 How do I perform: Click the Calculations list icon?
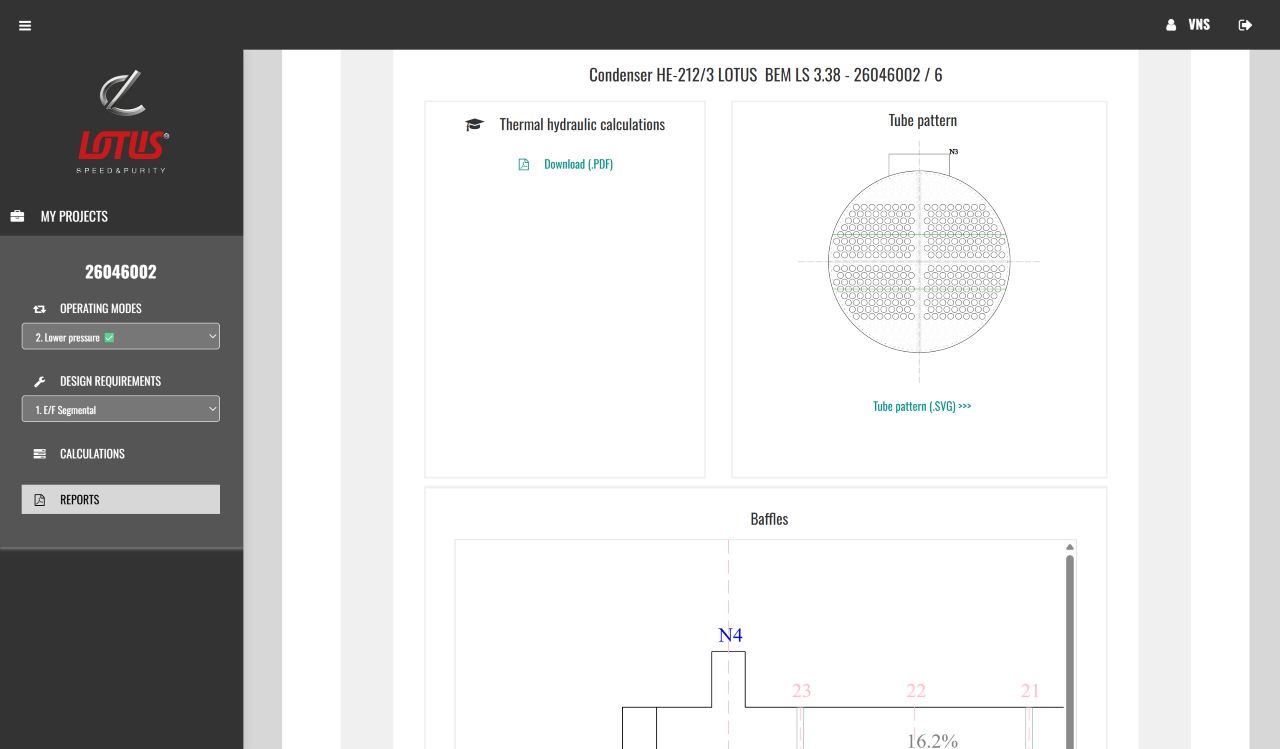pos(40,454)
